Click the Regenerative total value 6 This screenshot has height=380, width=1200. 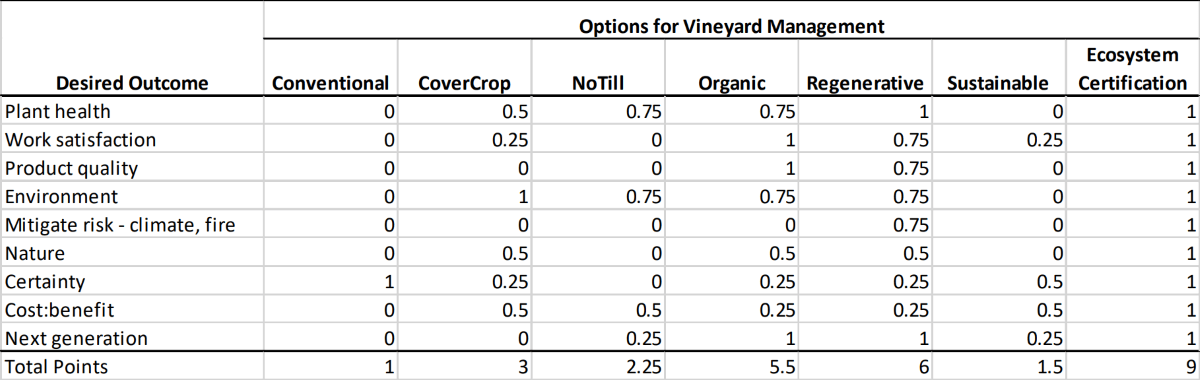tap(866, 367)
